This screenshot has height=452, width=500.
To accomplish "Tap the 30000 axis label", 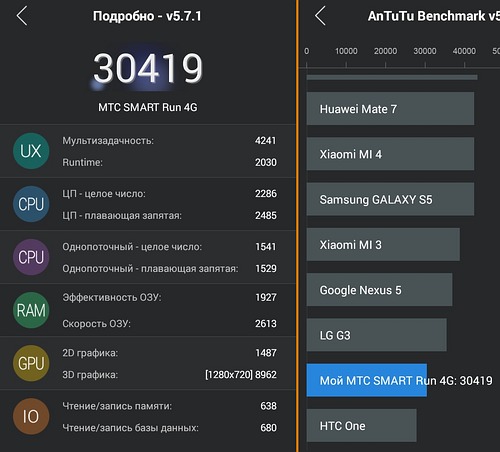I will point(425,51).
